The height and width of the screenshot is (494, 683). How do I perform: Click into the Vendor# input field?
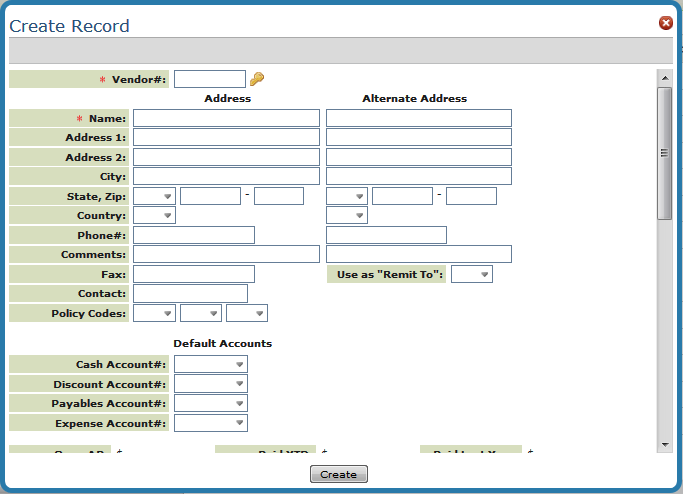pos(210,79)
